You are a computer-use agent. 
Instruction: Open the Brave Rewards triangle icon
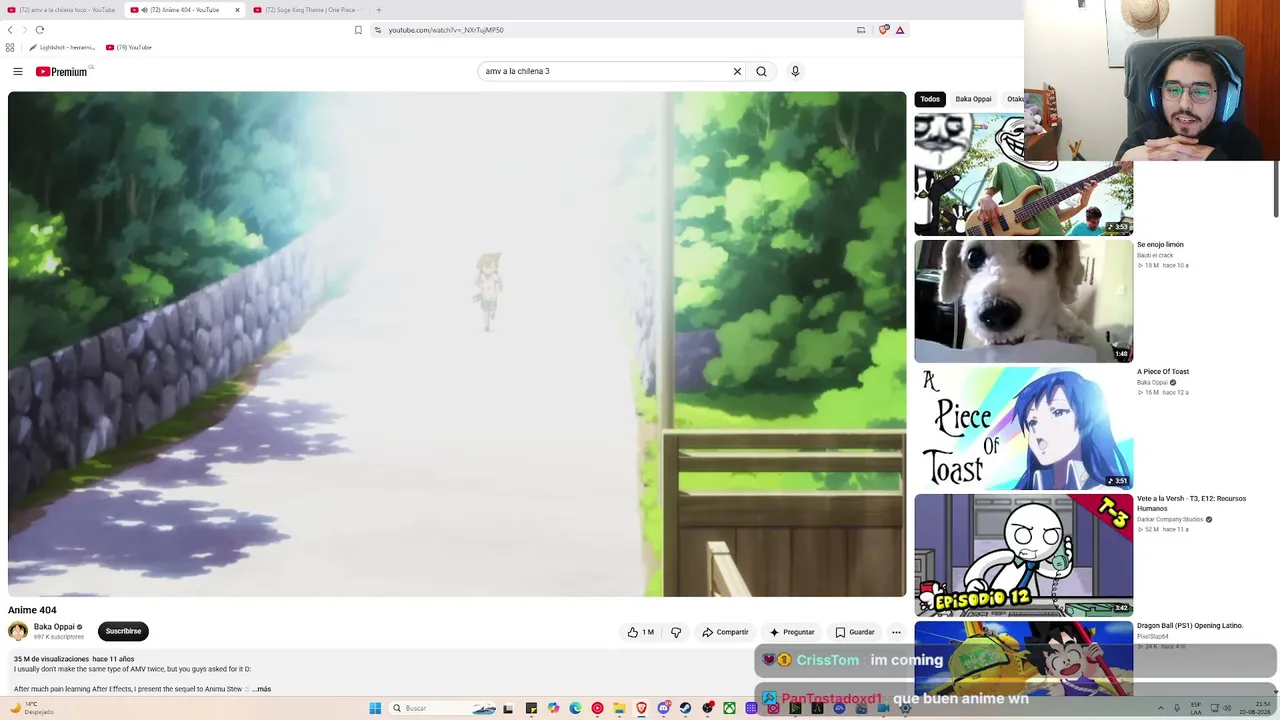(x=900, y=30)
